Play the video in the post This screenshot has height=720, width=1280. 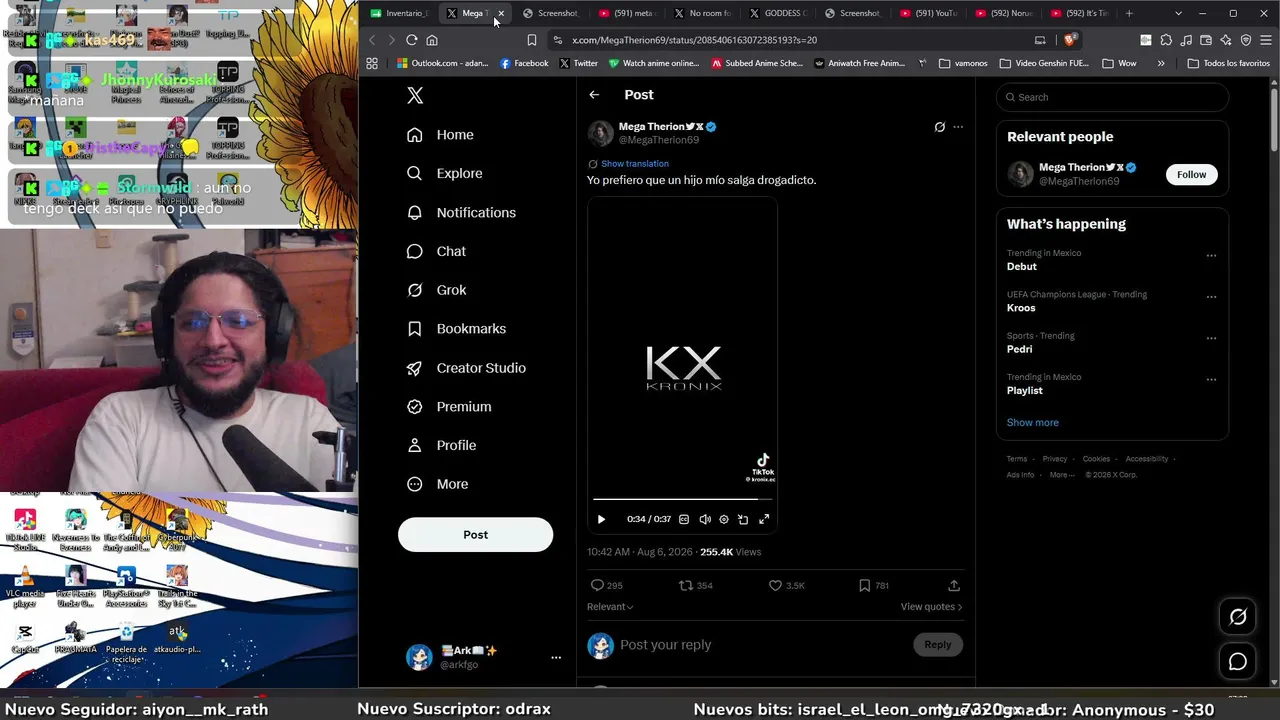click(x=601, y=519)
